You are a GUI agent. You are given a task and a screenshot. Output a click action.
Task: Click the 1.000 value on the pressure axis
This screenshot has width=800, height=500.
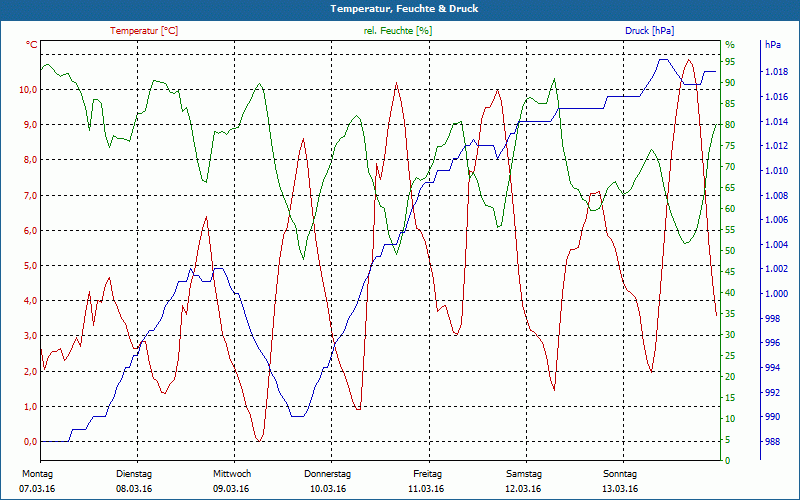(776, 294)
